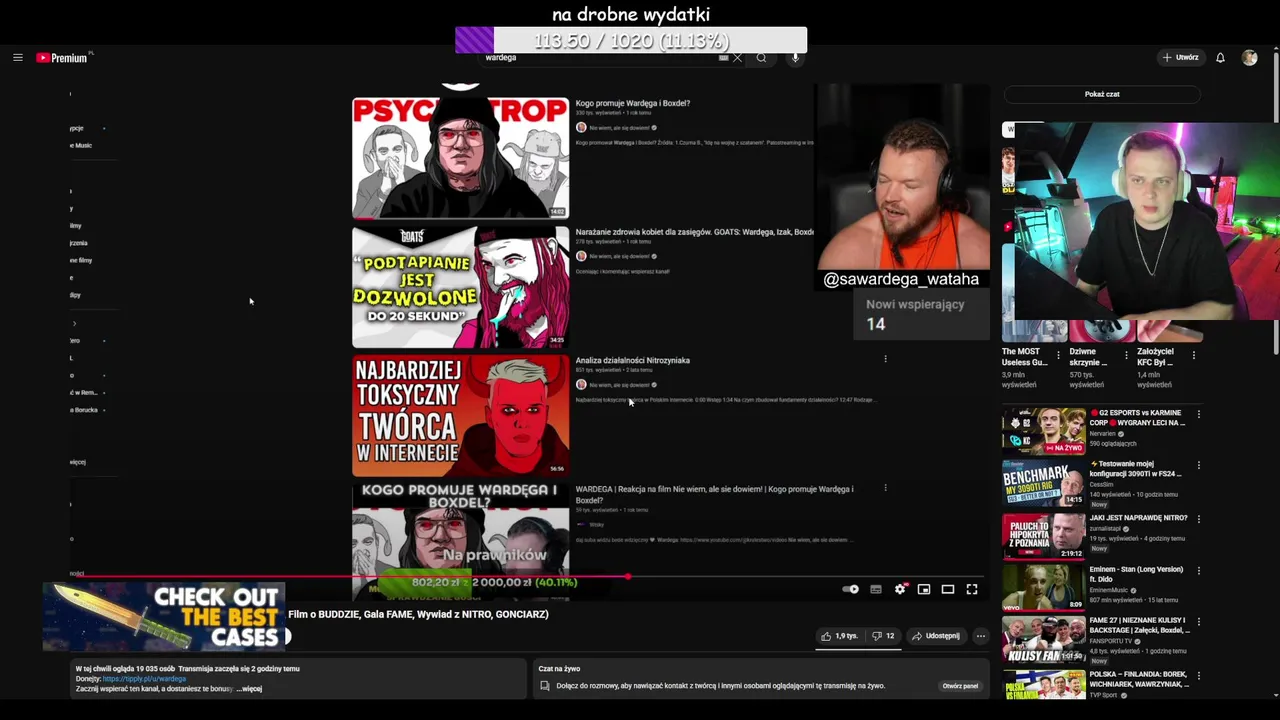
Task: Open the BENCHMARK 3090Ti thumbnail
Action: click(1043, 483)
